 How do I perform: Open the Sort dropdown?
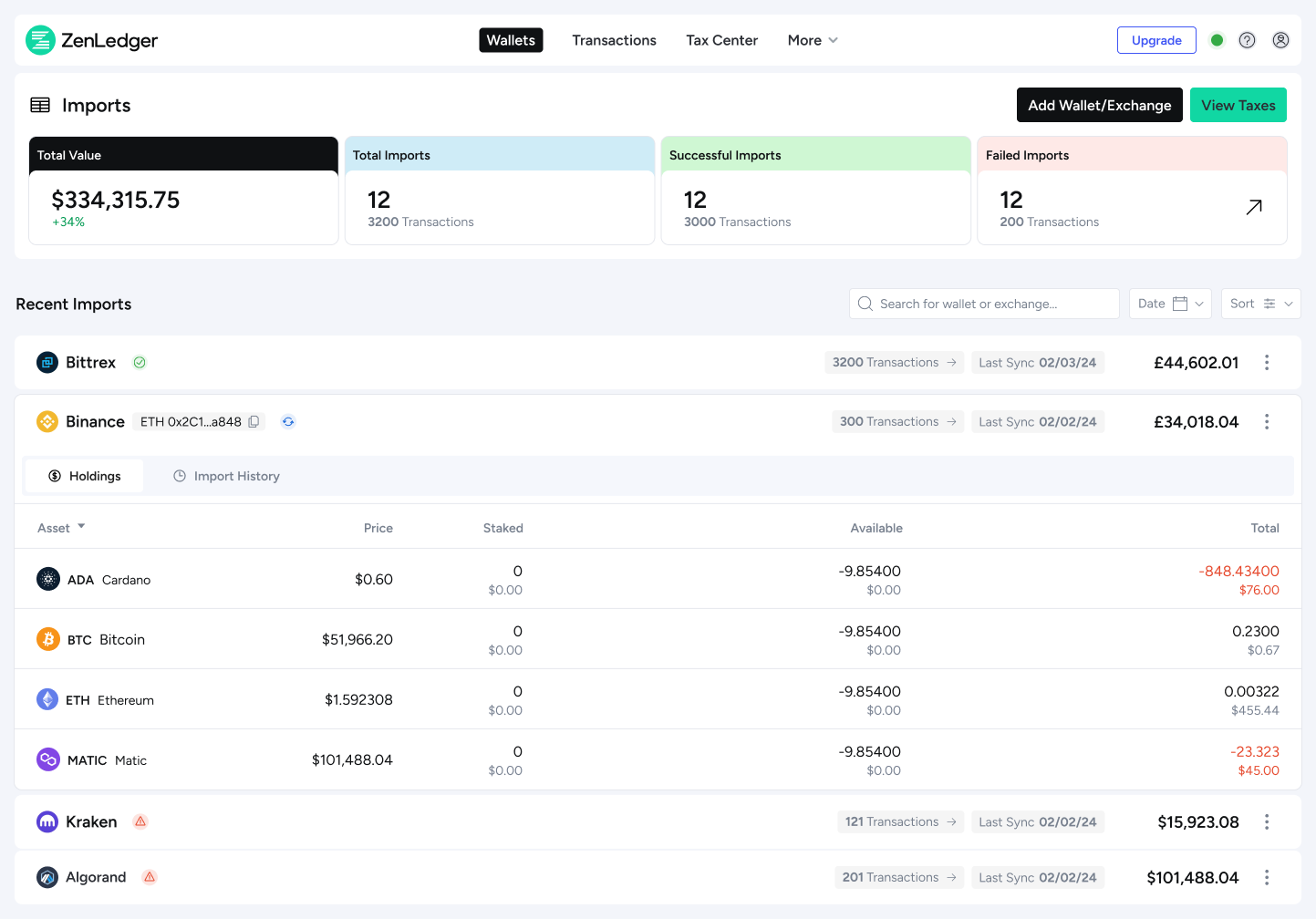1260,304
